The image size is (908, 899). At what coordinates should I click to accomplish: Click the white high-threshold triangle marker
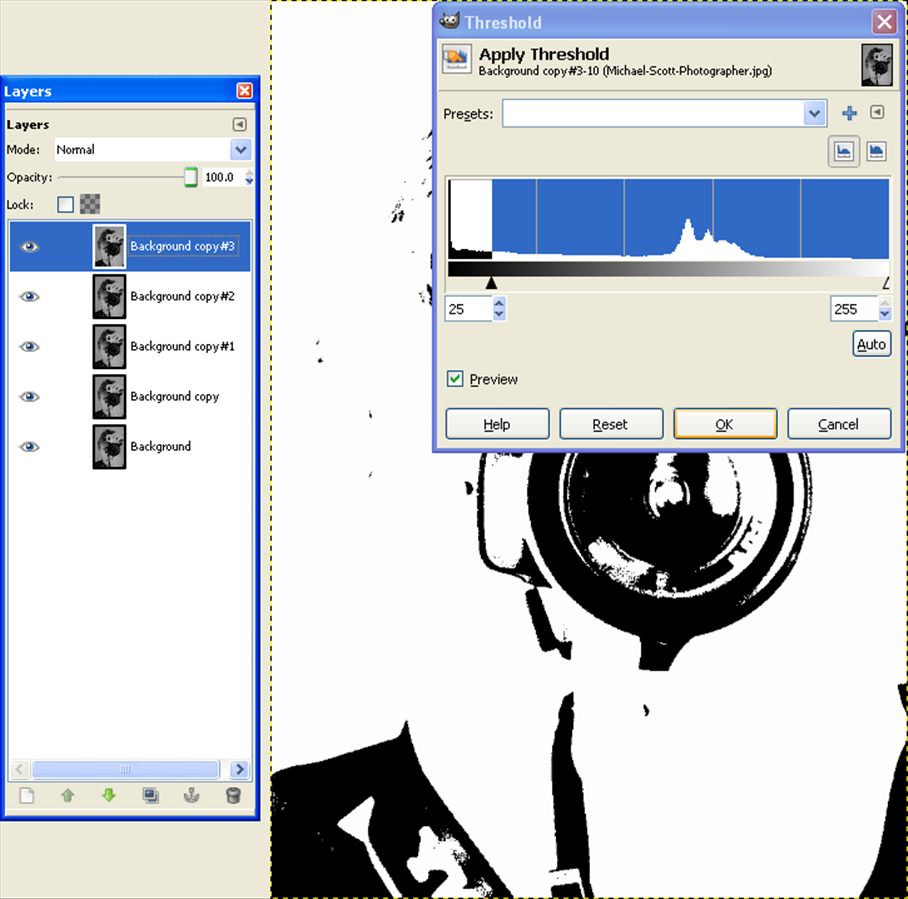886,283
